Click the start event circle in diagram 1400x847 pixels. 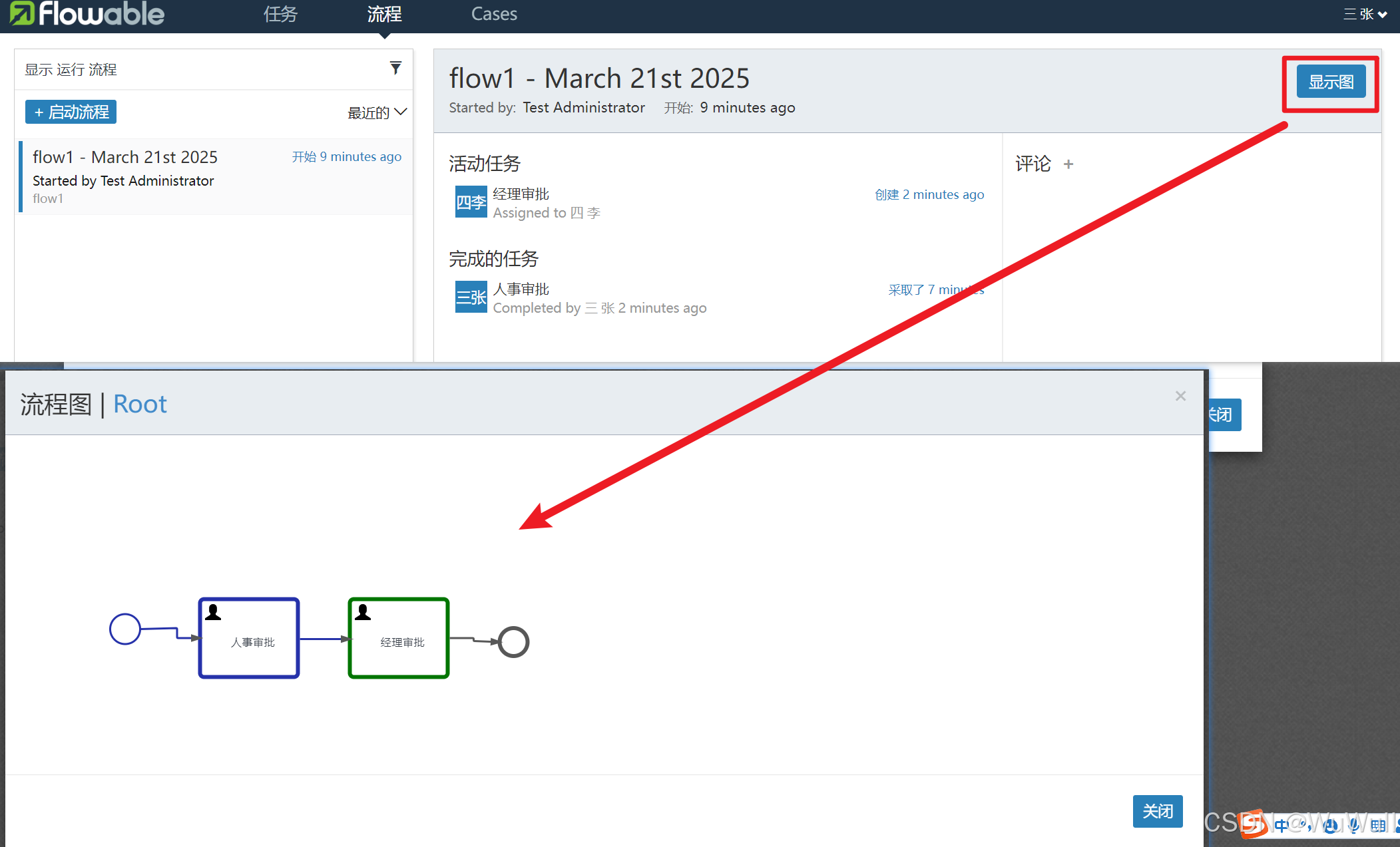[x=125, y=629]
